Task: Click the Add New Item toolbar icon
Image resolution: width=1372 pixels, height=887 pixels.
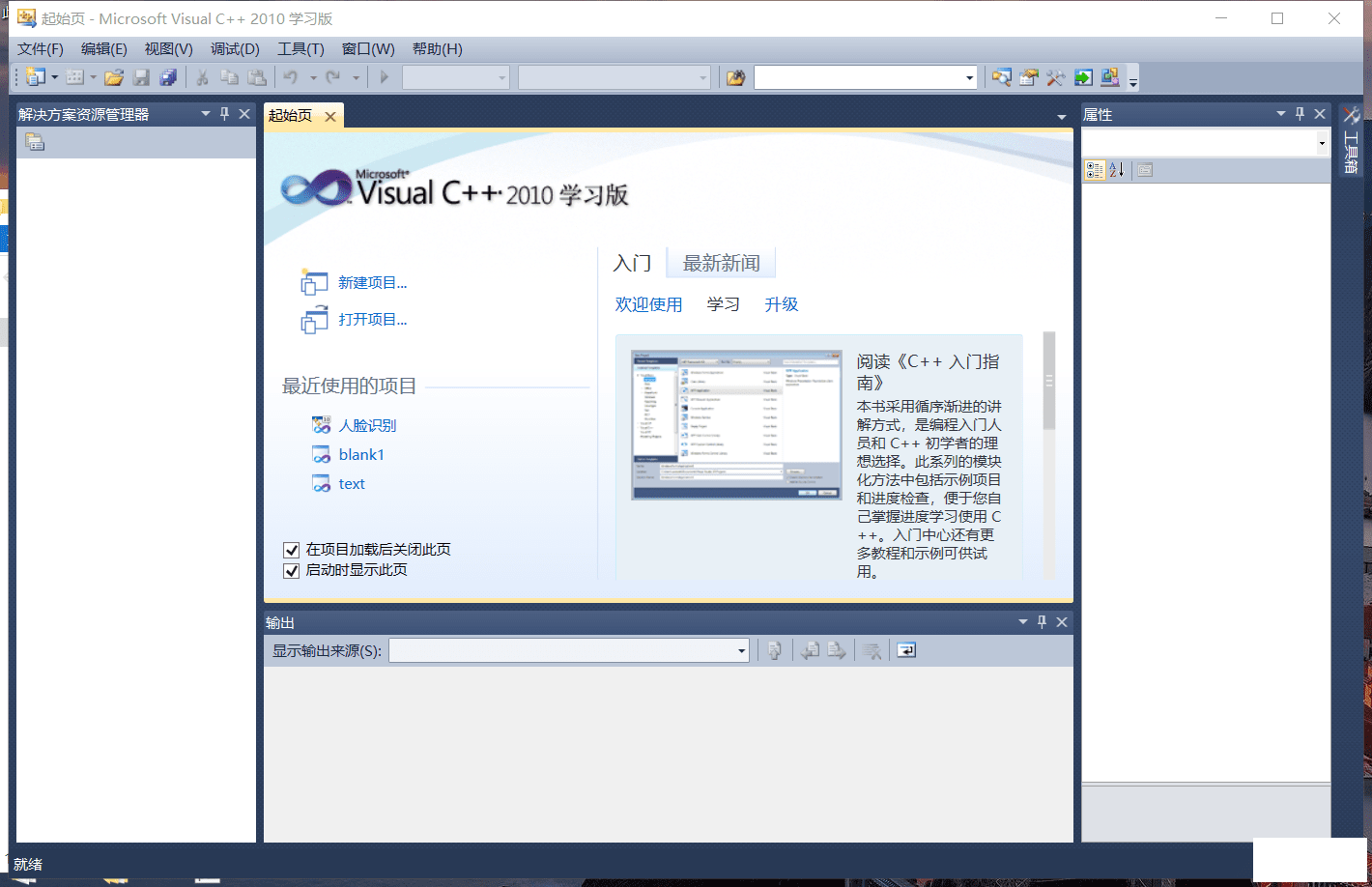Action: point(74,77)
